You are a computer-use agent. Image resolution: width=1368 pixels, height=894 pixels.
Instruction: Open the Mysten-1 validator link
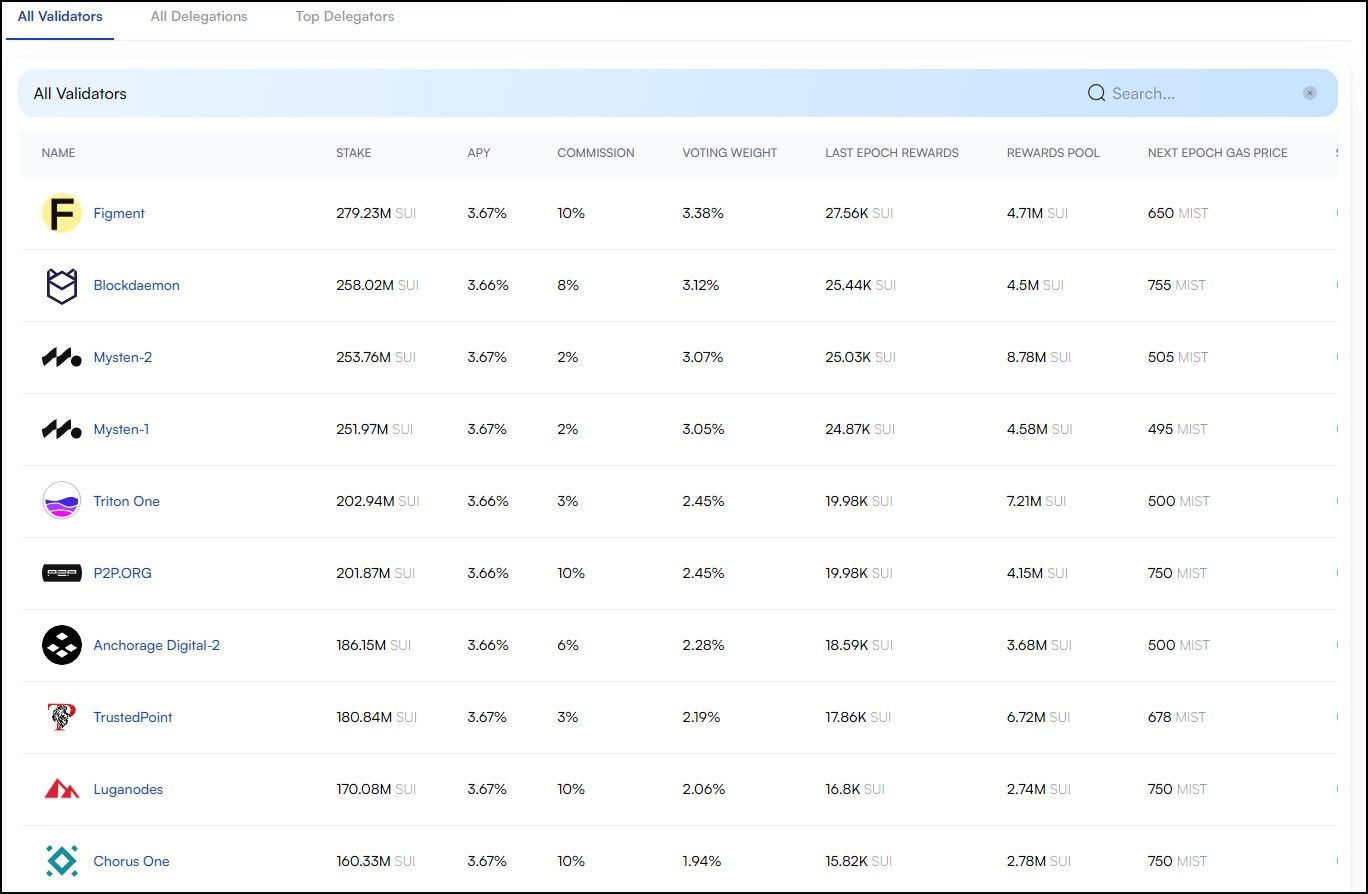[x=121, y=429]
